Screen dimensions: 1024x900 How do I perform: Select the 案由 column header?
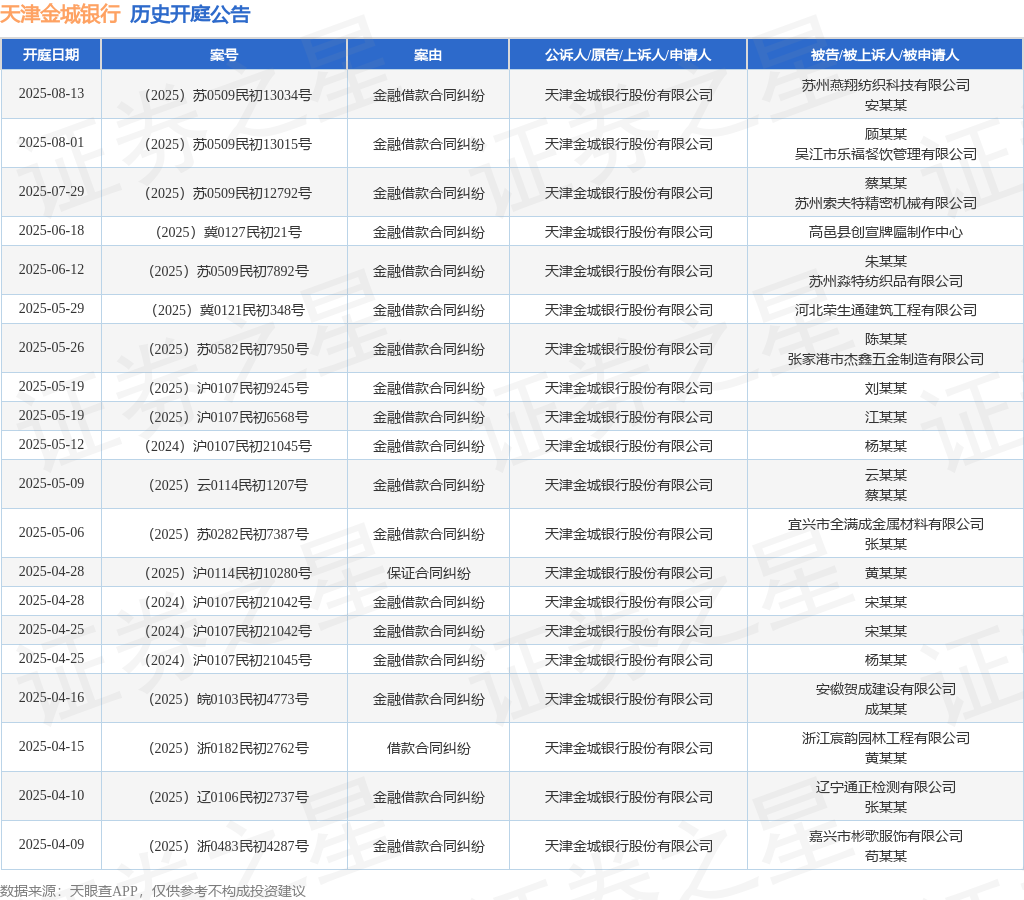click(428, 55)
